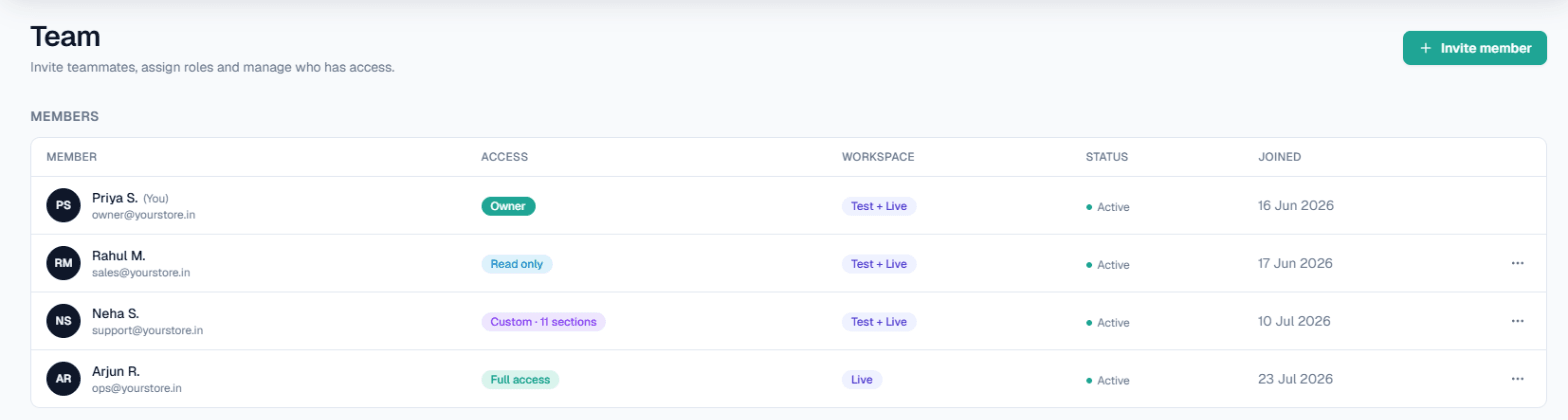
Task: Click the email ops@yourstore.in
Action: coord(137,388)
